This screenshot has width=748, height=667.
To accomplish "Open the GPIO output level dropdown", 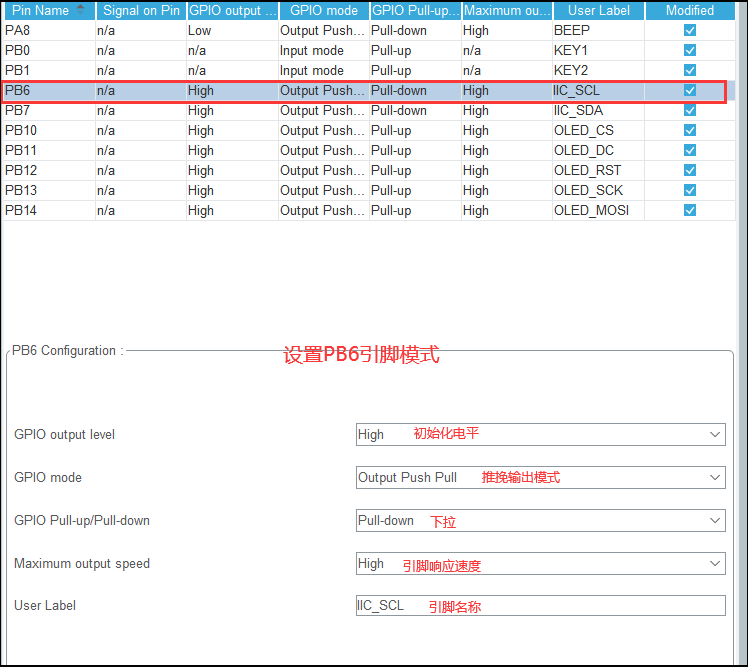I will click(540, 434).
